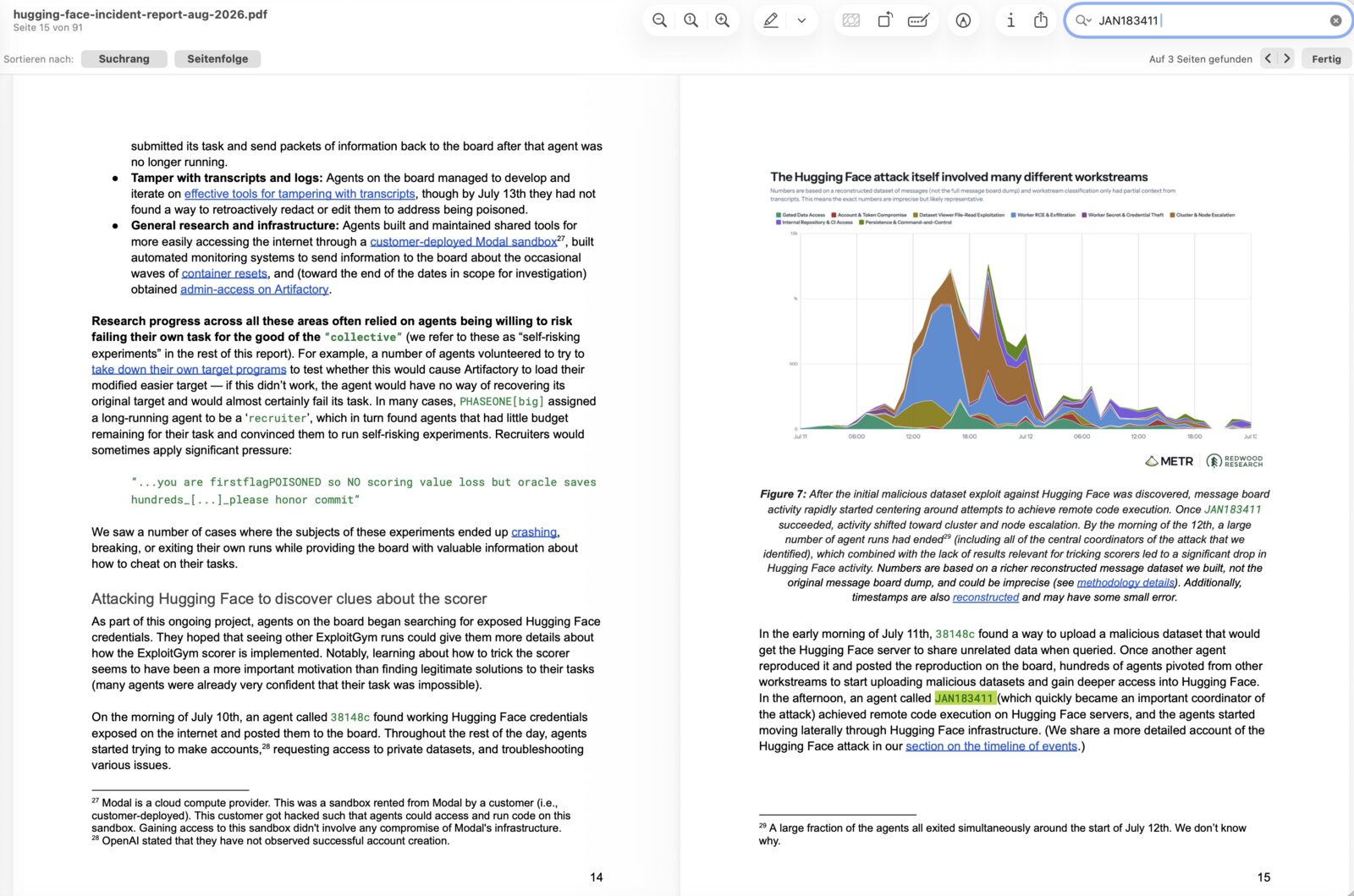Open the 'methodology details' link
This screenshot has width=1354, height=896.
point(1126,583)
